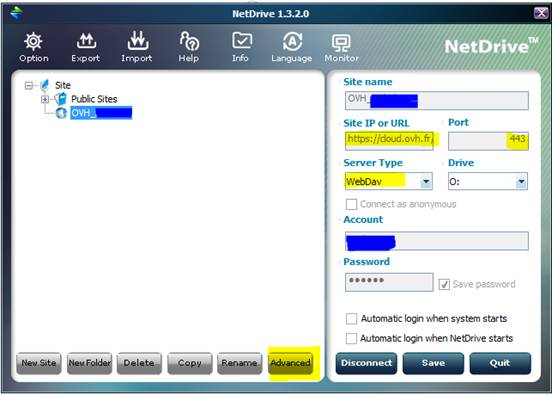This screenshot has width=552, height=395.
Task: Enable Connect as anonymous checkbox
Action: coord(351,204)
